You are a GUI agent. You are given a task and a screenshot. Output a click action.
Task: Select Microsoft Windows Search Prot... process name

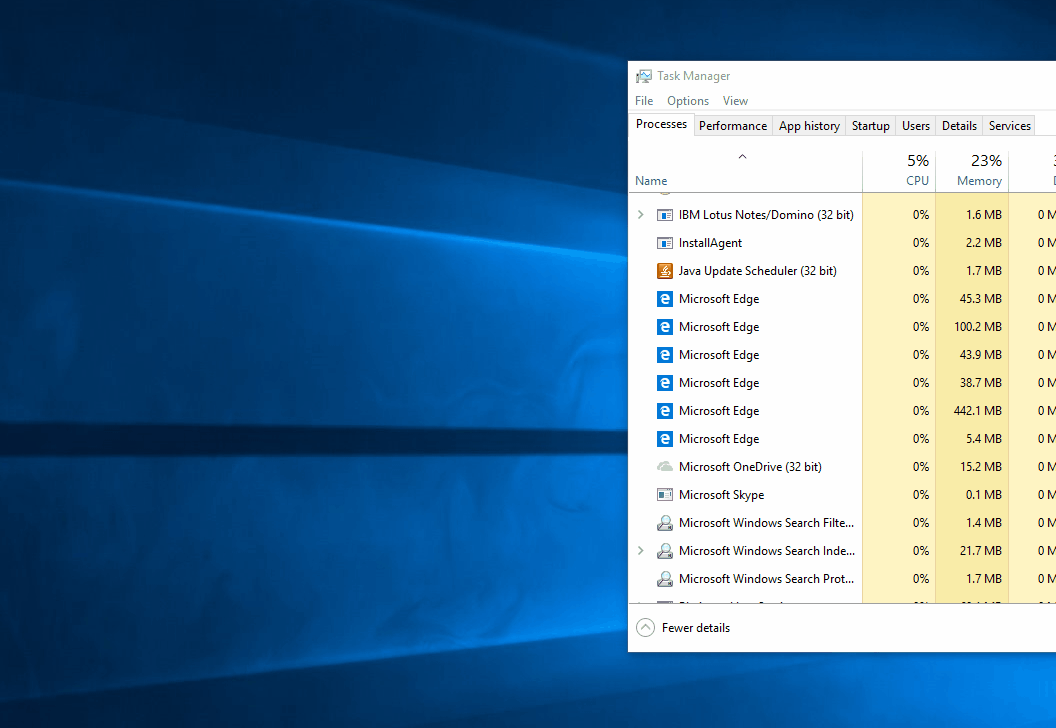(x=766, y=578)
